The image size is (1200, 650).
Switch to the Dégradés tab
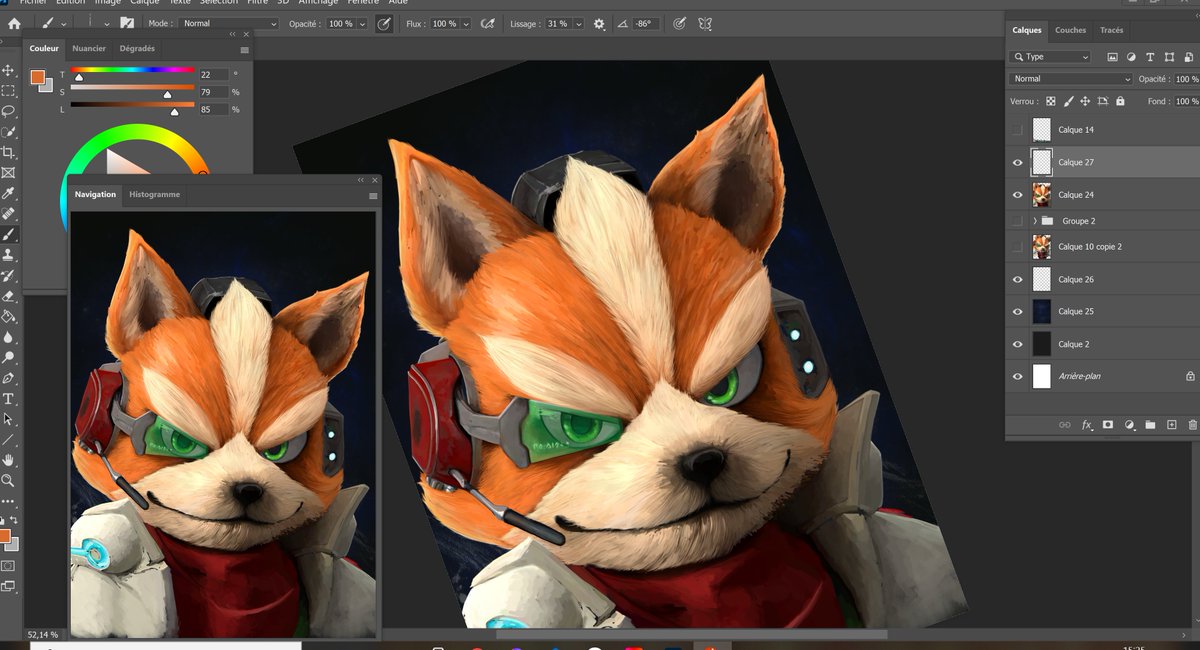pos(137,48)
